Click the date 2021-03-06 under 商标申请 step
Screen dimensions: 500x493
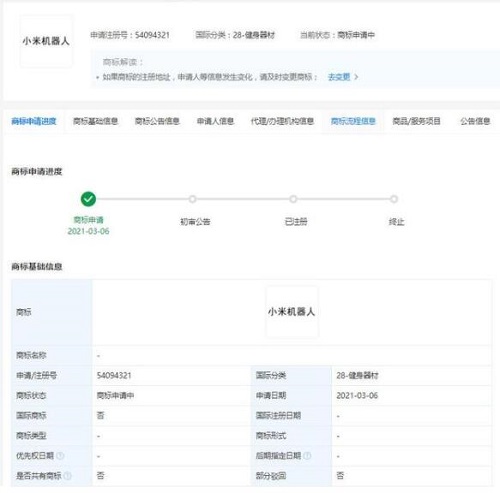[88, 231]
